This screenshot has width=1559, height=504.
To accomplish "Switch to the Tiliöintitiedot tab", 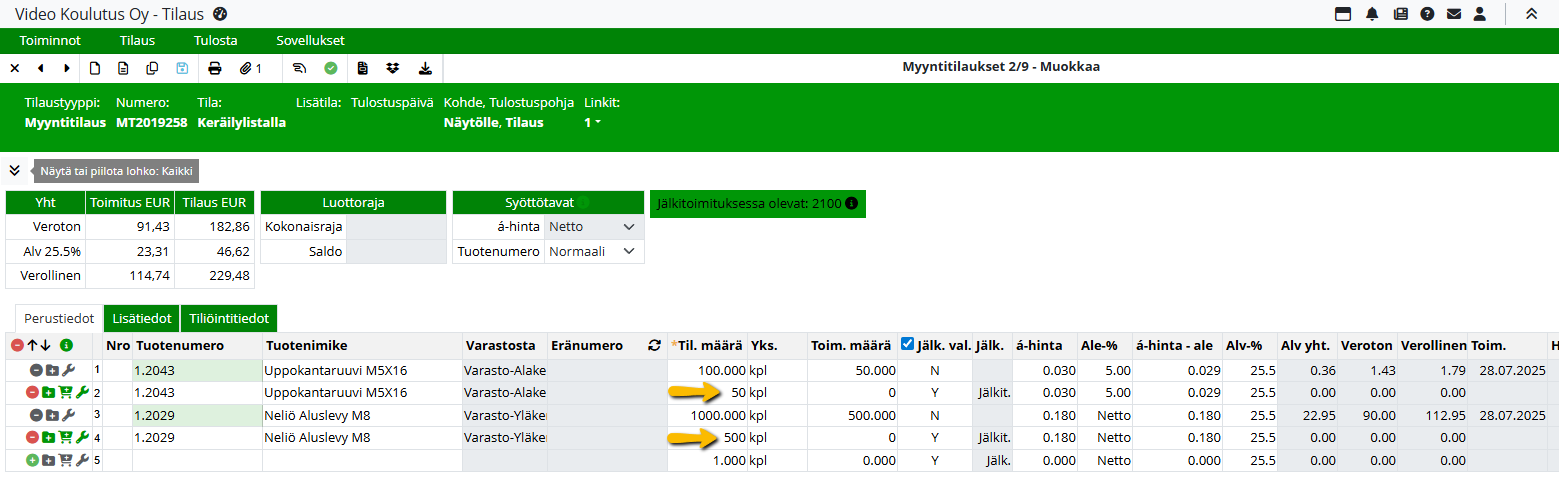I will click(x=229, y=319).
